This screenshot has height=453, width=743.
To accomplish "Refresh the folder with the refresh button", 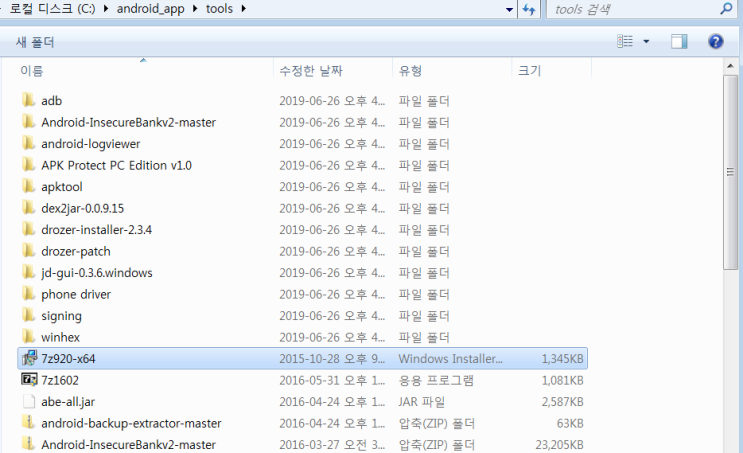I will pos(529,9).
